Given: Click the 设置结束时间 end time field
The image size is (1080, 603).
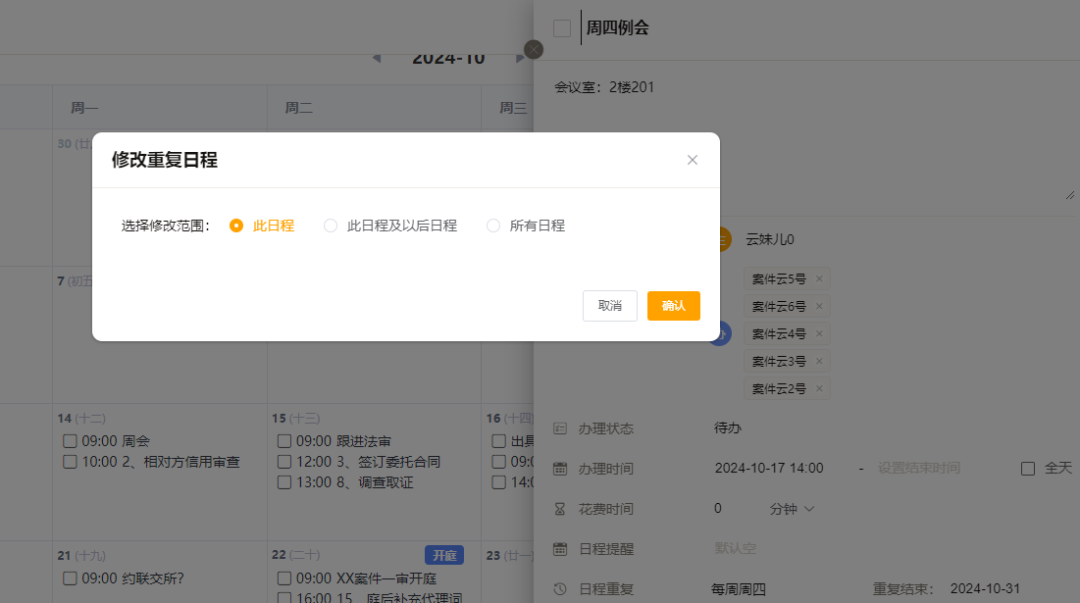Looking at the screenshot, I should [918, 468].
